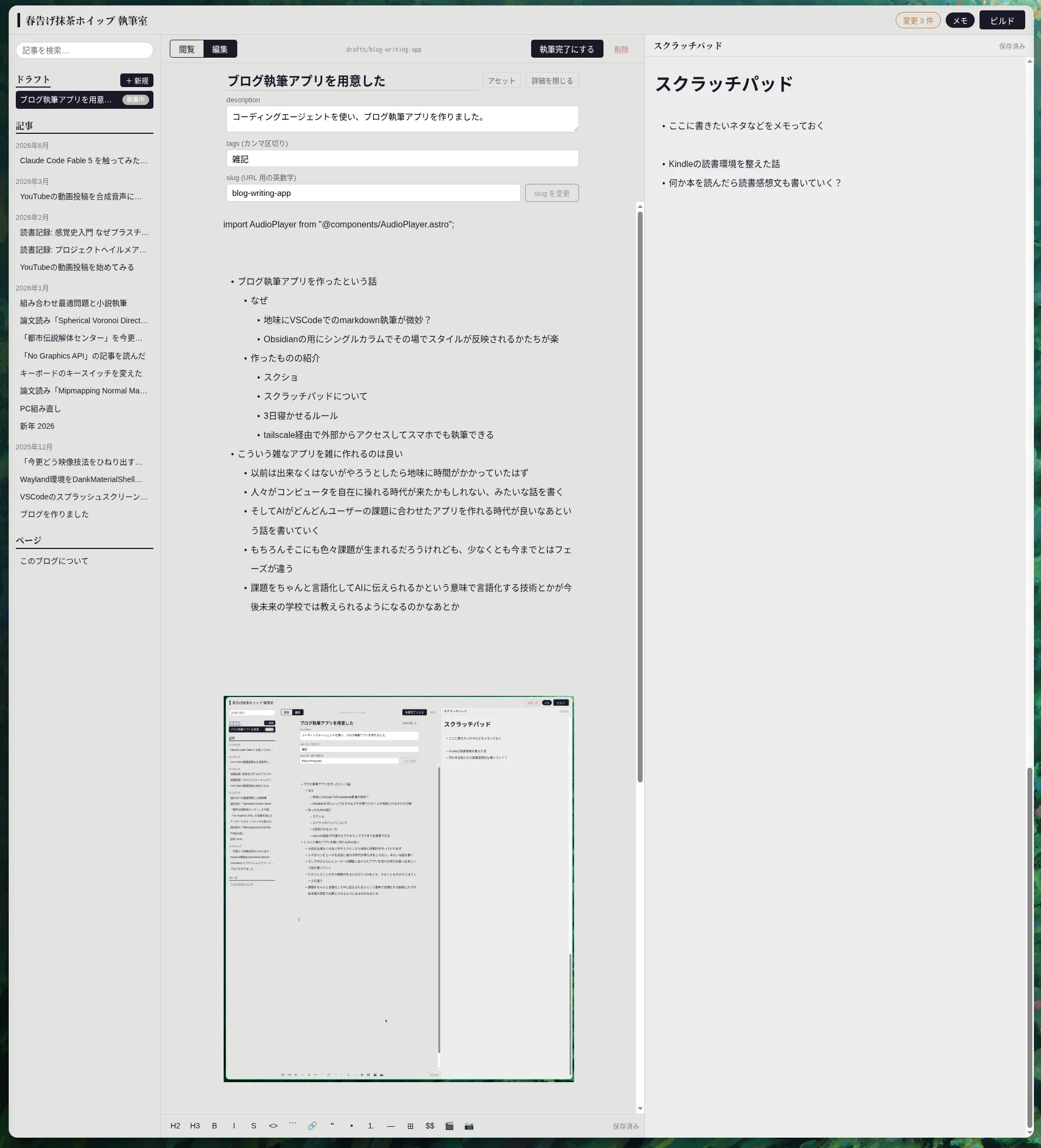This screenshot has width=1041, height=1148.
Task: Insert a hyperlink using the chain icon
Action: tap(312, 1126)
